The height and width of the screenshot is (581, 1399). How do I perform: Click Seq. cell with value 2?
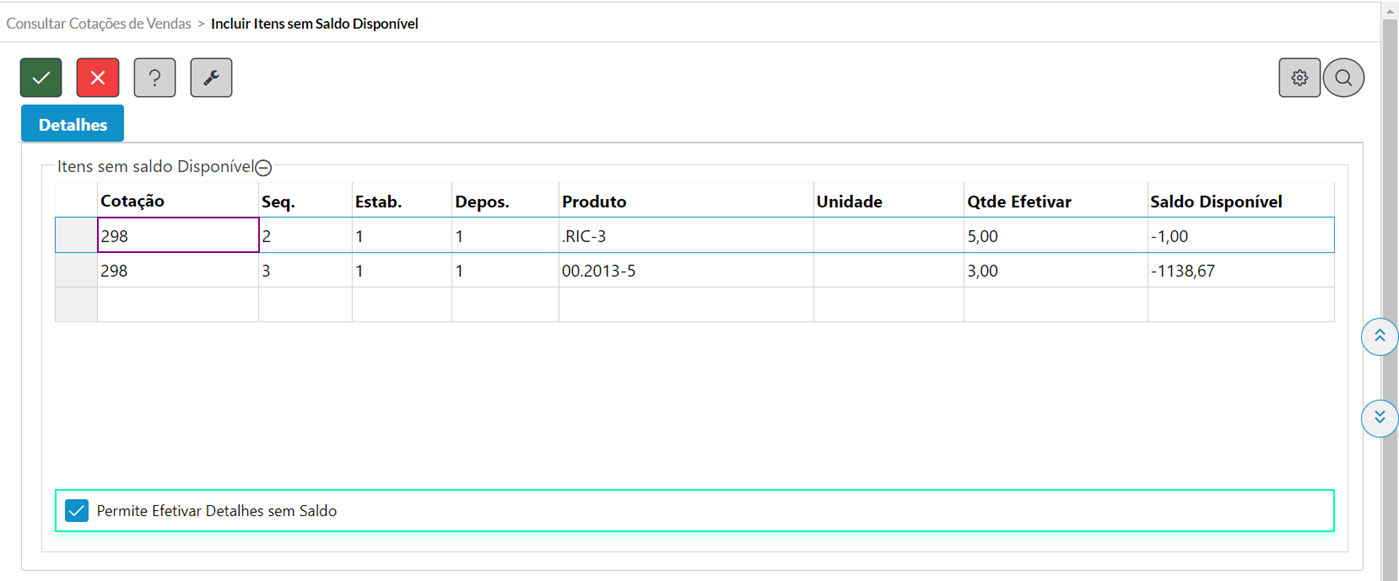[x=305, y=236]
